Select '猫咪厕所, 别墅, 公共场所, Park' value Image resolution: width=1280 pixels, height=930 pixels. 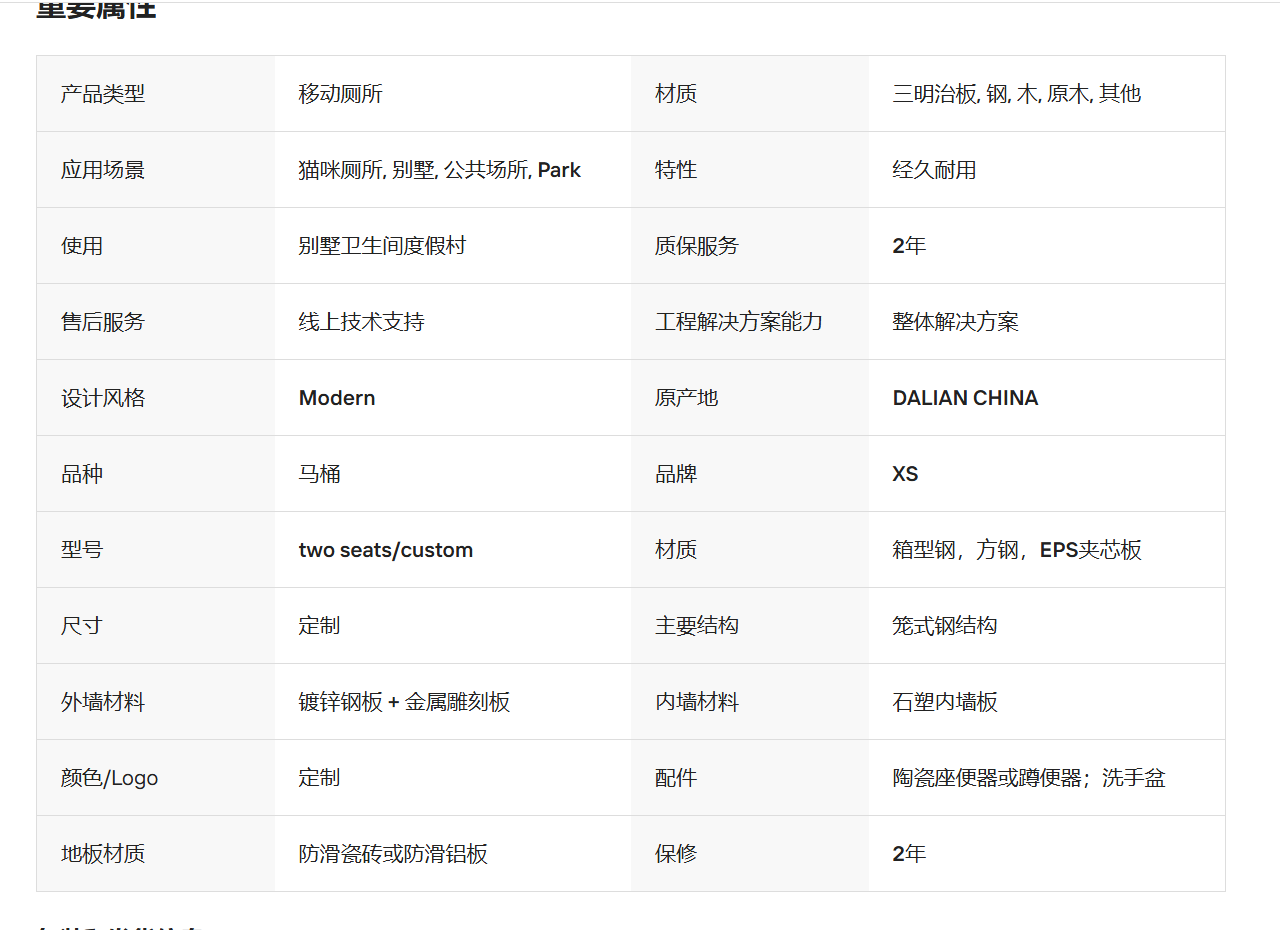tap(440, 170)
